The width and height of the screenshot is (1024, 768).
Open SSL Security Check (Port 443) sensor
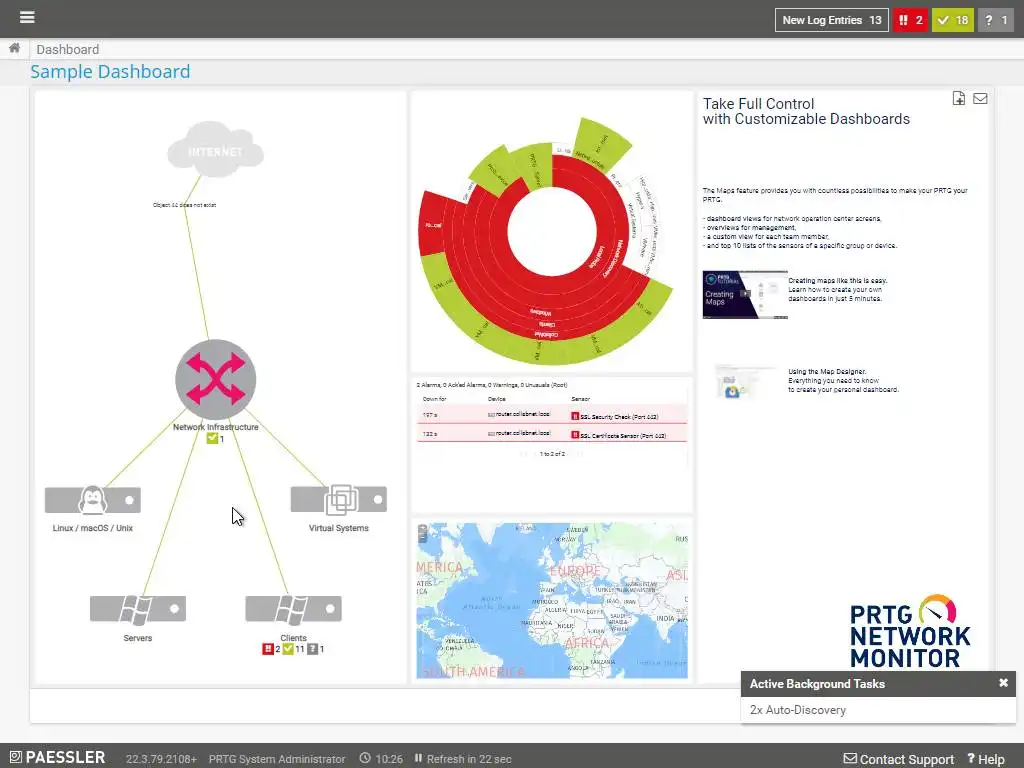(619, 417)
